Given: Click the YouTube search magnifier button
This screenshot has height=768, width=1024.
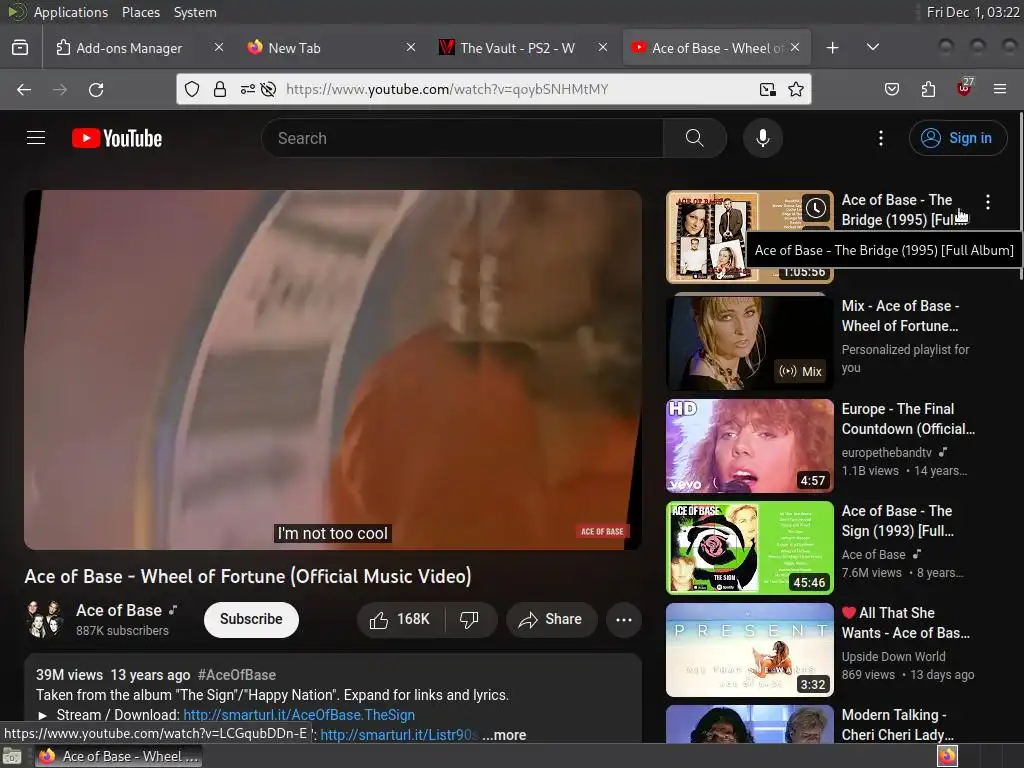Looking at the screenshot, I should click(x=695, y=138).
